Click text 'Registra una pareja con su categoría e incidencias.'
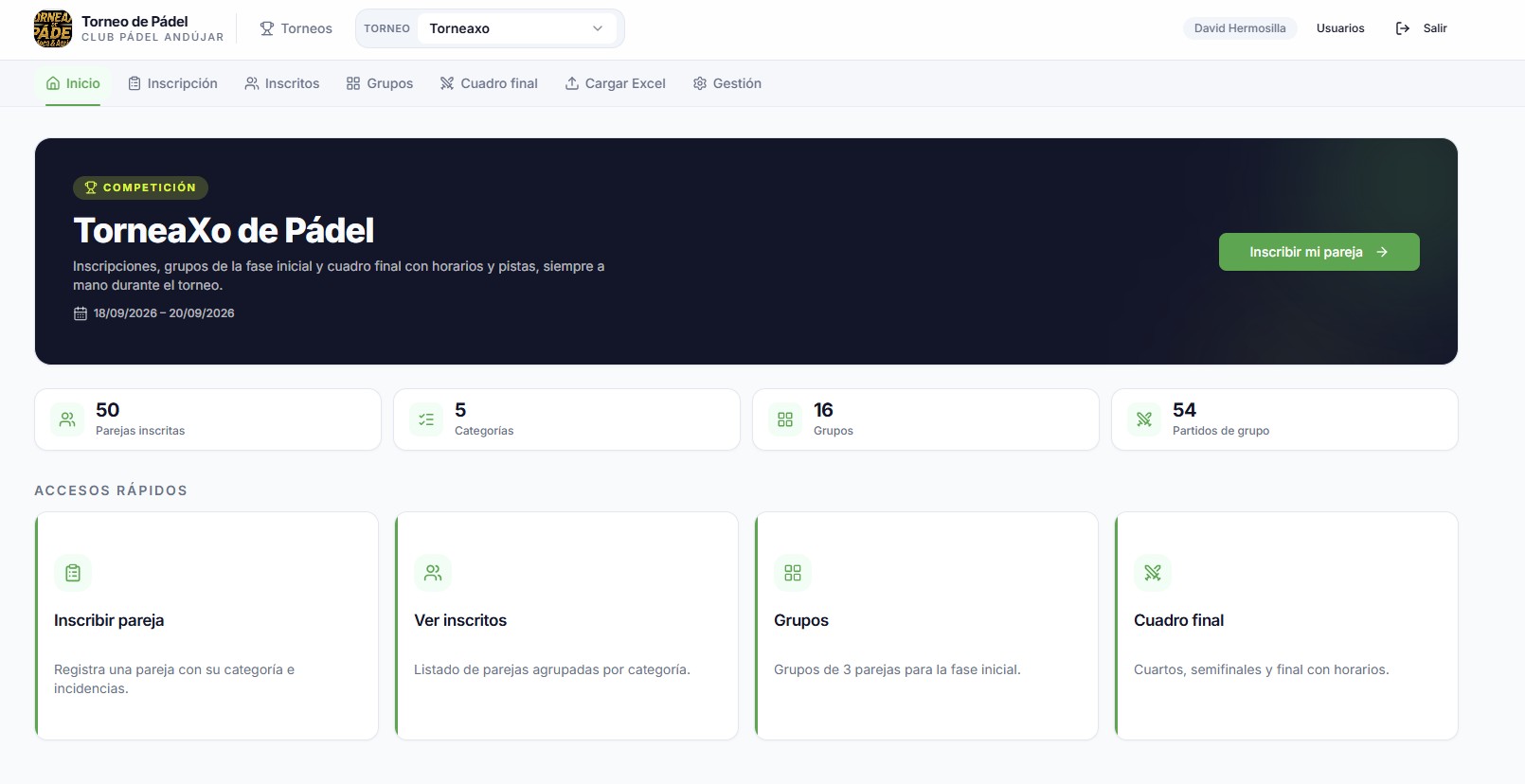Image resolution: width=1525 pixels, height=784 pixels. click(174, 679)
